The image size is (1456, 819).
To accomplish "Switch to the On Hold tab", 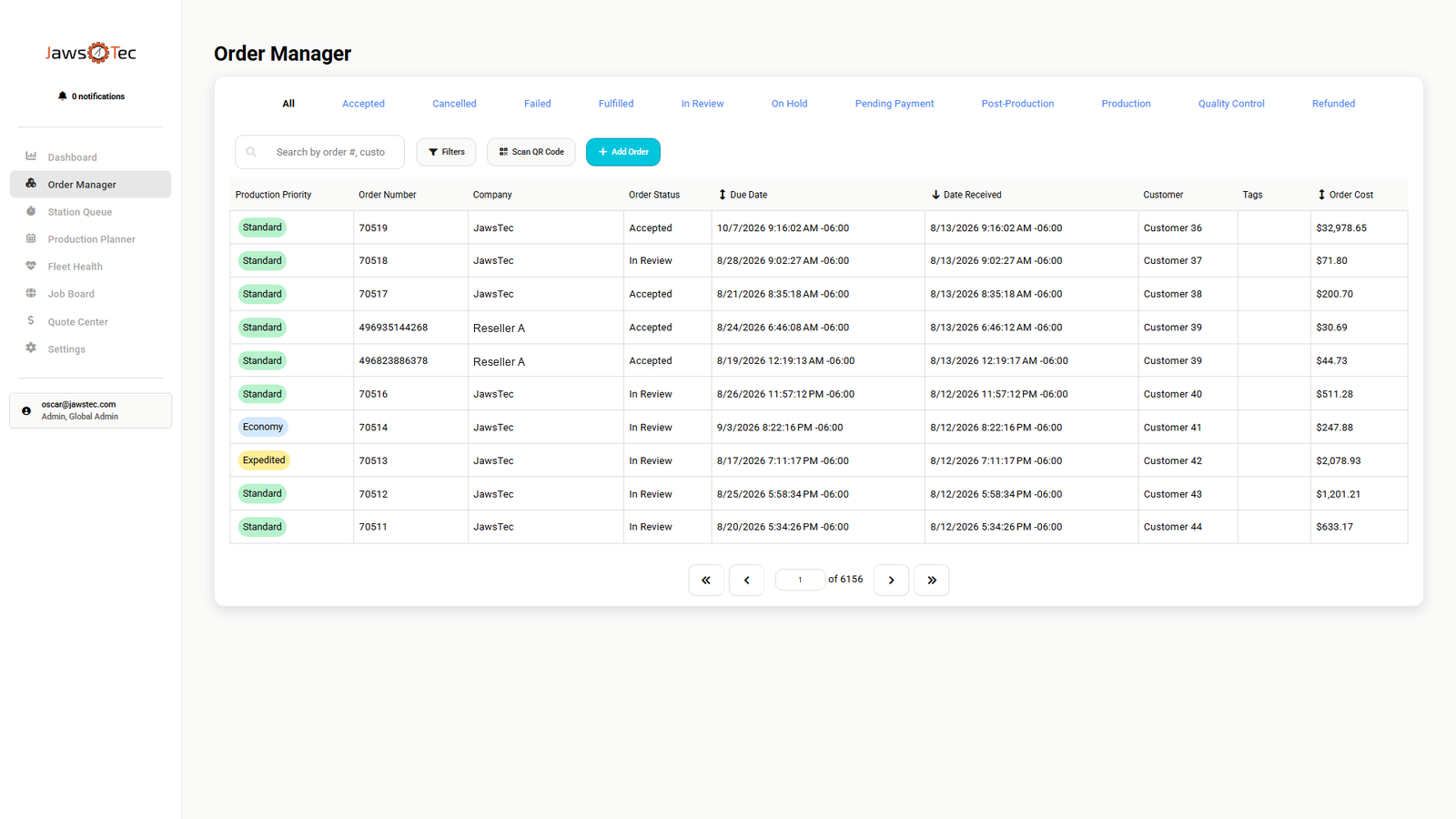I will click(790, 104).
